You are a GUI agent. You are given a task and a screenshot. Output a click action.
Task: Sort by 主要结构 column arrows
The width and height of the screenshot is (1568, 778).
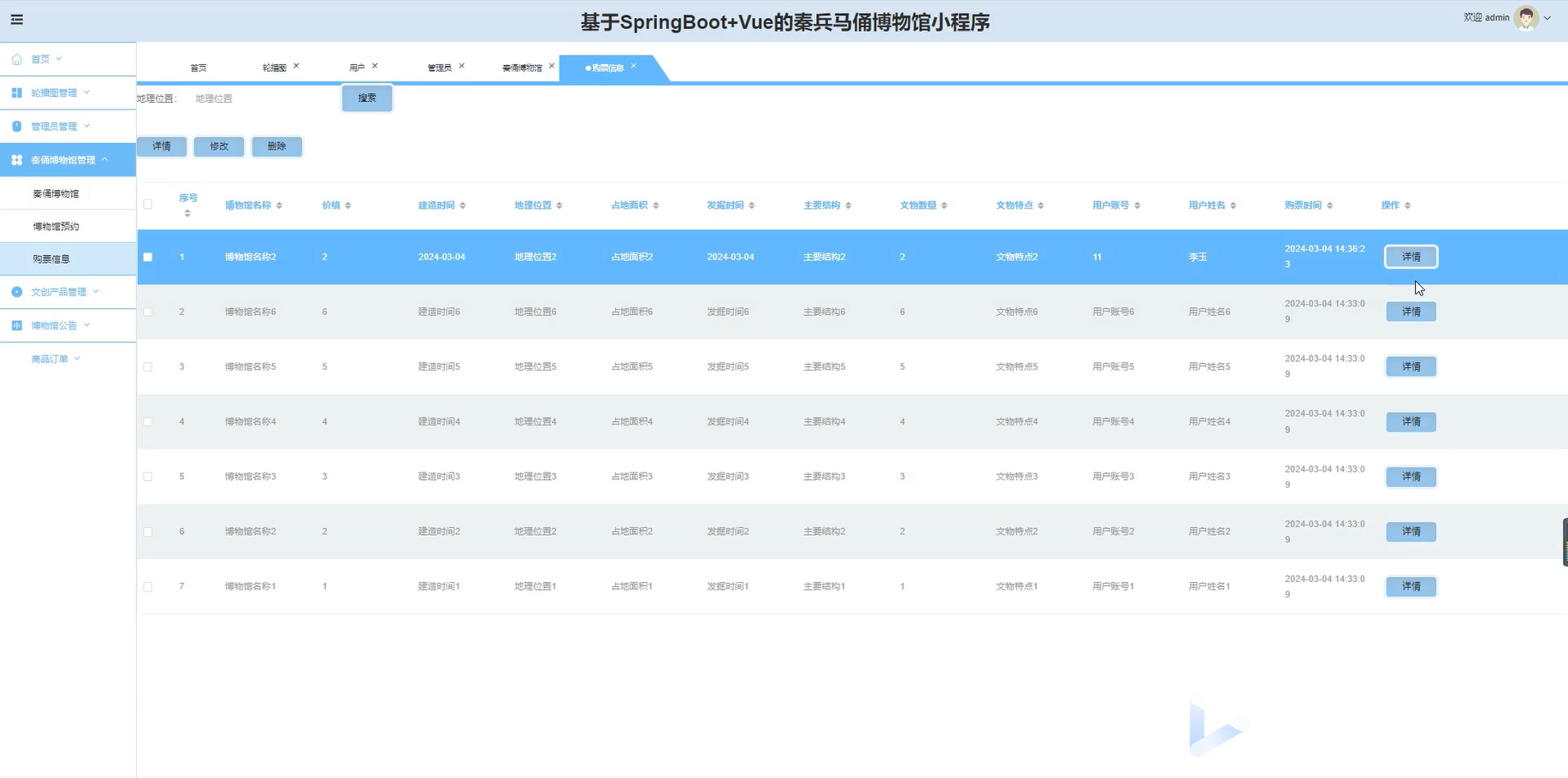849,205
